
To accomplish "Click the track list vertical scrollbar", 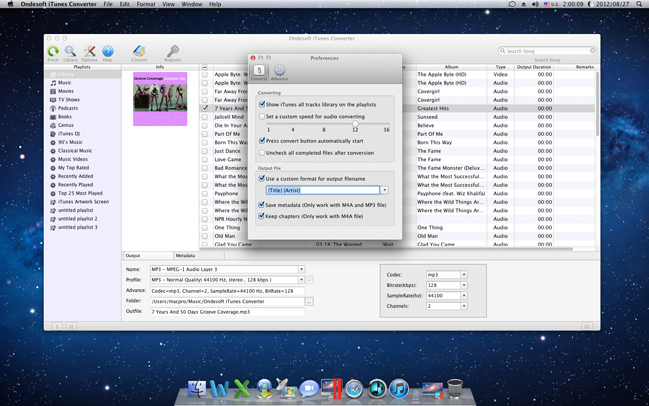I will pyautogui.click(x=597, y=103).
